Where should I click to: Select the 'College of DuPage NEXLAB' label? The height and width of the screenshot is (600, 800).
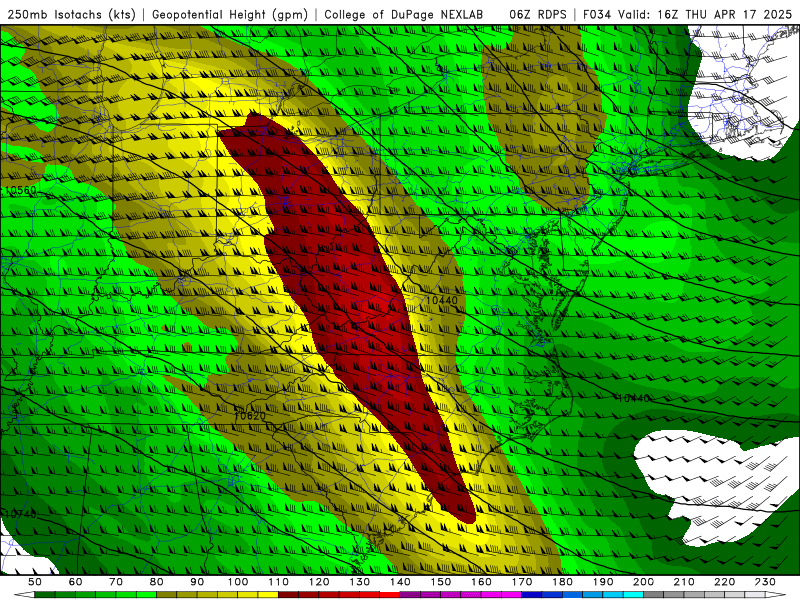pyautogui.click(x=404, y=14)
